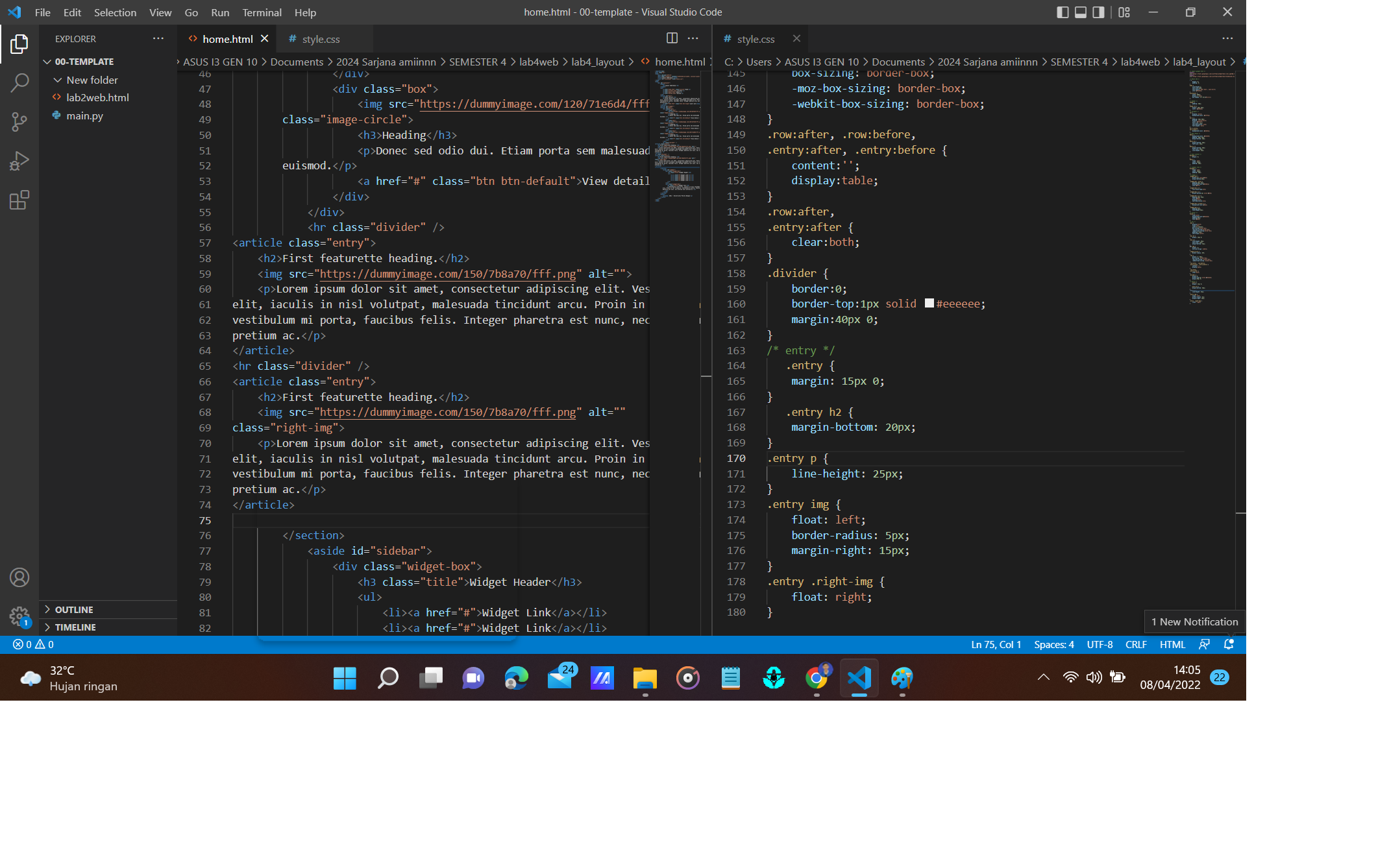Open the Extensions view
The height and width of the screenshot is (868, 1389).
(x=19, y=200)
